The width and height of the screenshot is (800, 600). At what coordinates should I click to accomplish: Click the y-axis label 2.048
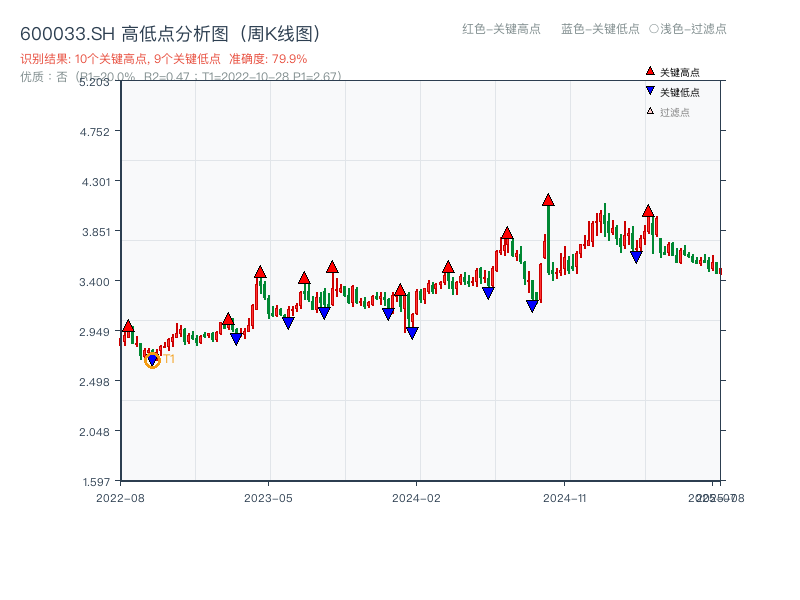coord(94,432)
